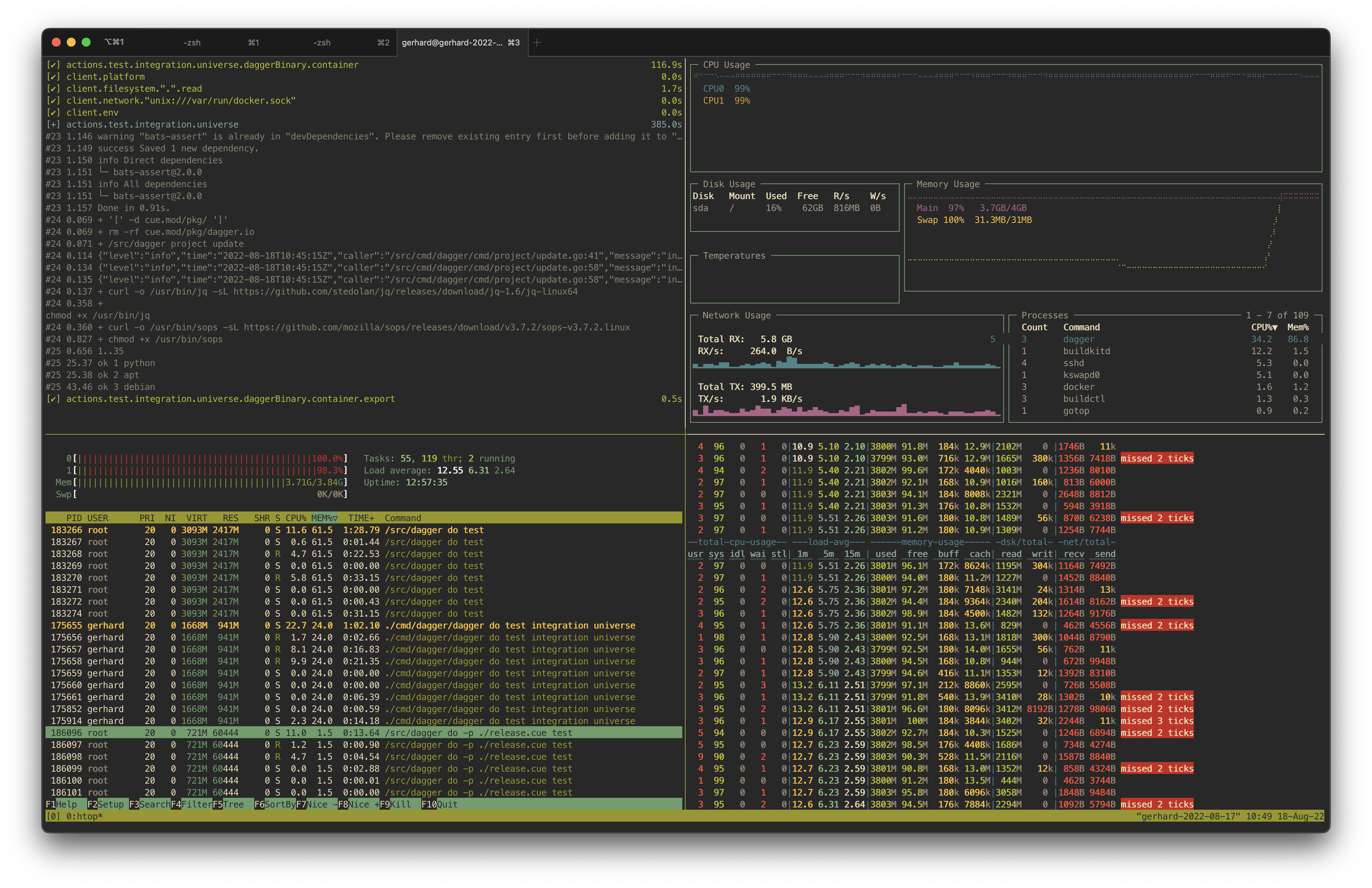Sort htop by MEM% column header
Screen dimensions: 1372x888
click(325, 517)
